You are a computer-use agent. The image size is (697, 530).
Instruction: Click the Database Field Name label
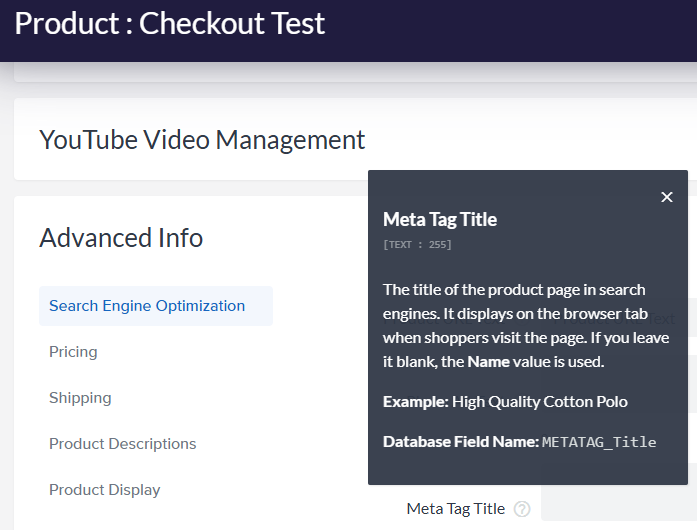[x=460, y=442]
